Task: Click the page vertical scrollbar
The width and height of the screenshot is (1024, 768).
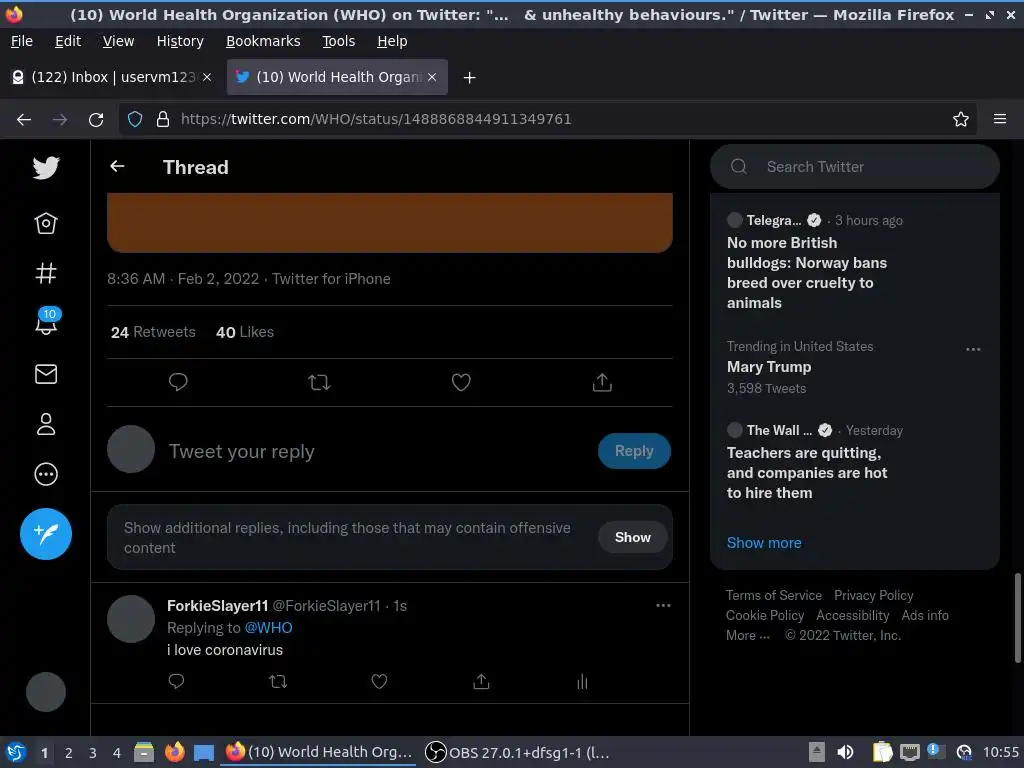Action: click(1017, 617)
